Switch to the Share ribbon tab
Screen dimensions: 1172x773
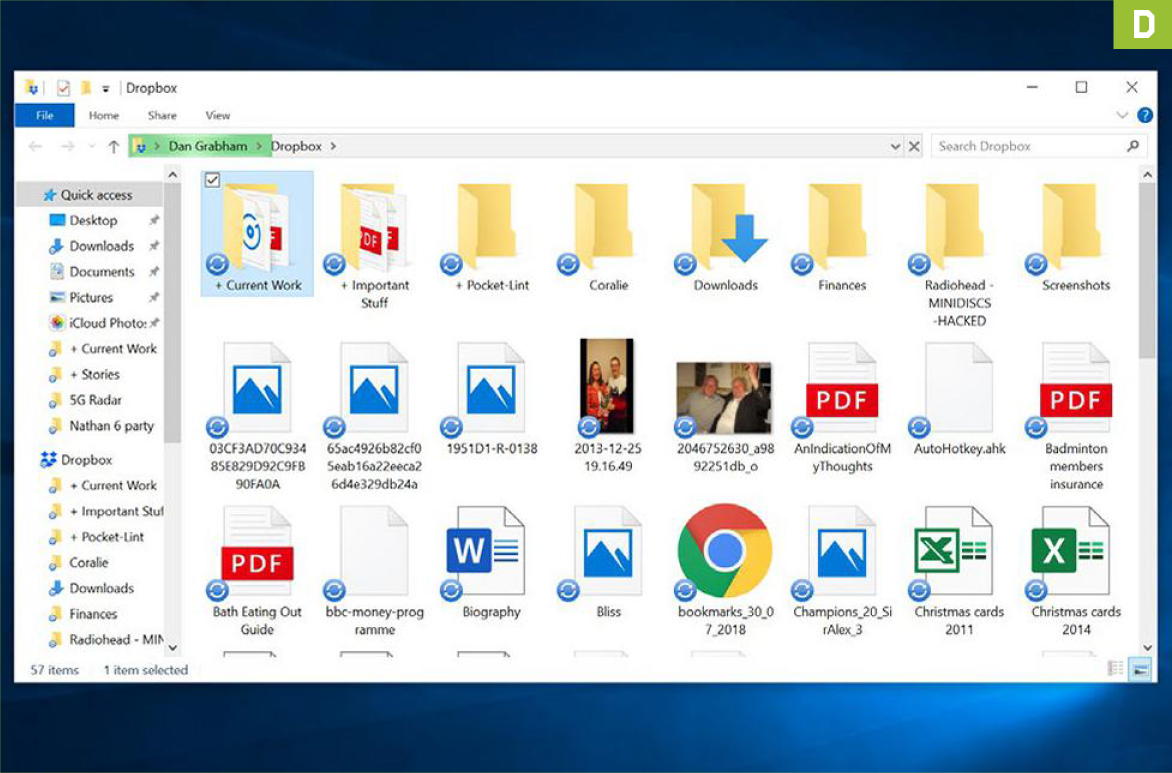162,115
